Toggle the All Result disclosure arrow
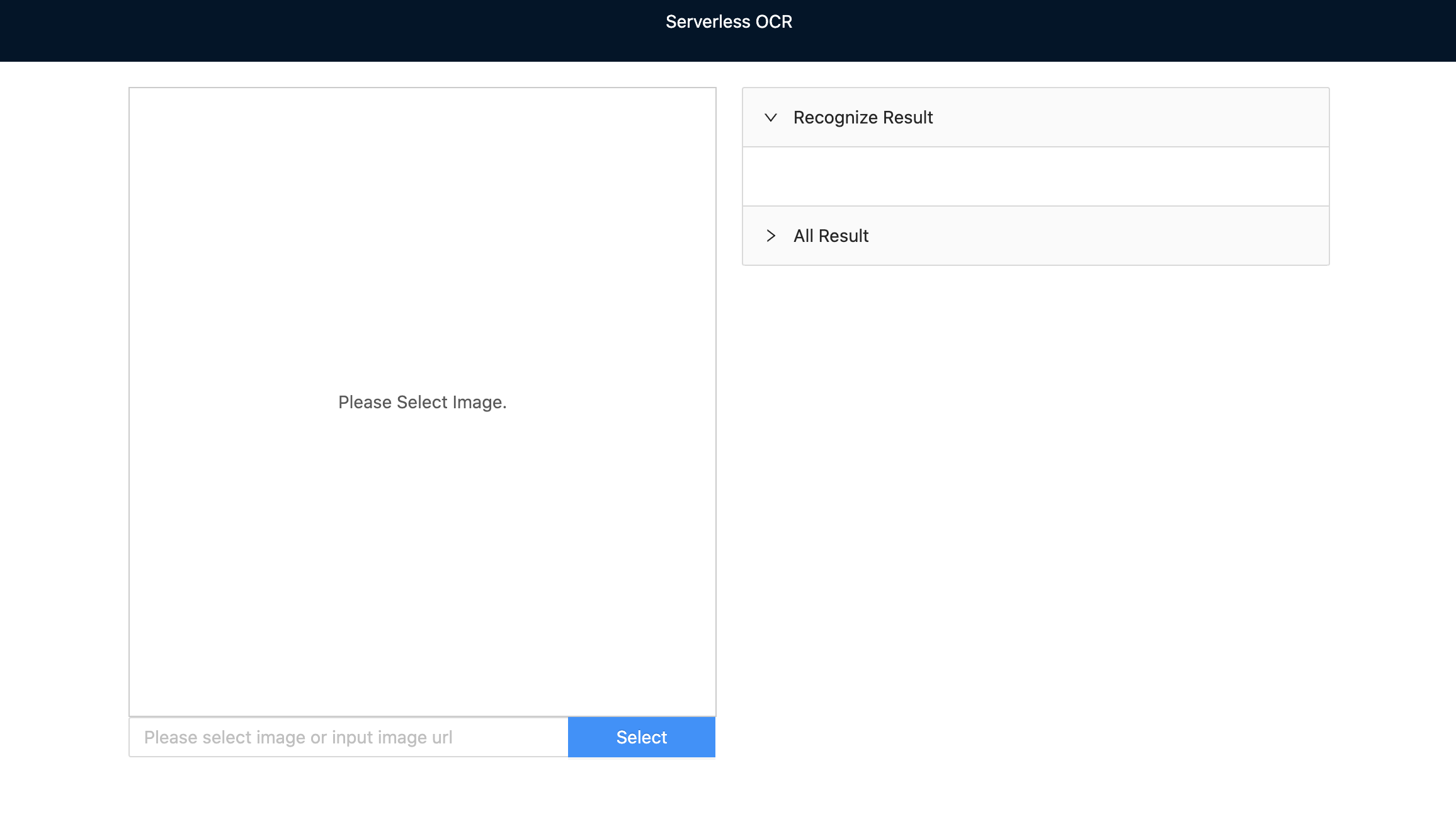The height and width of the screenshot is (814, 1456). coord(771,236)
